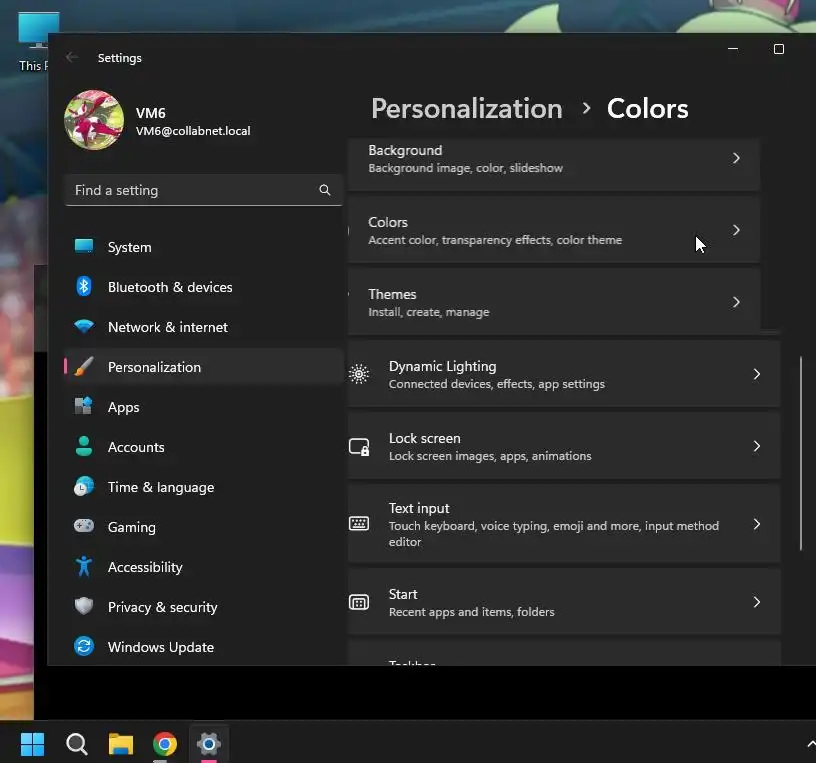816x763 pixels.
Task: Click the Find a setting field
Action: 203,190
